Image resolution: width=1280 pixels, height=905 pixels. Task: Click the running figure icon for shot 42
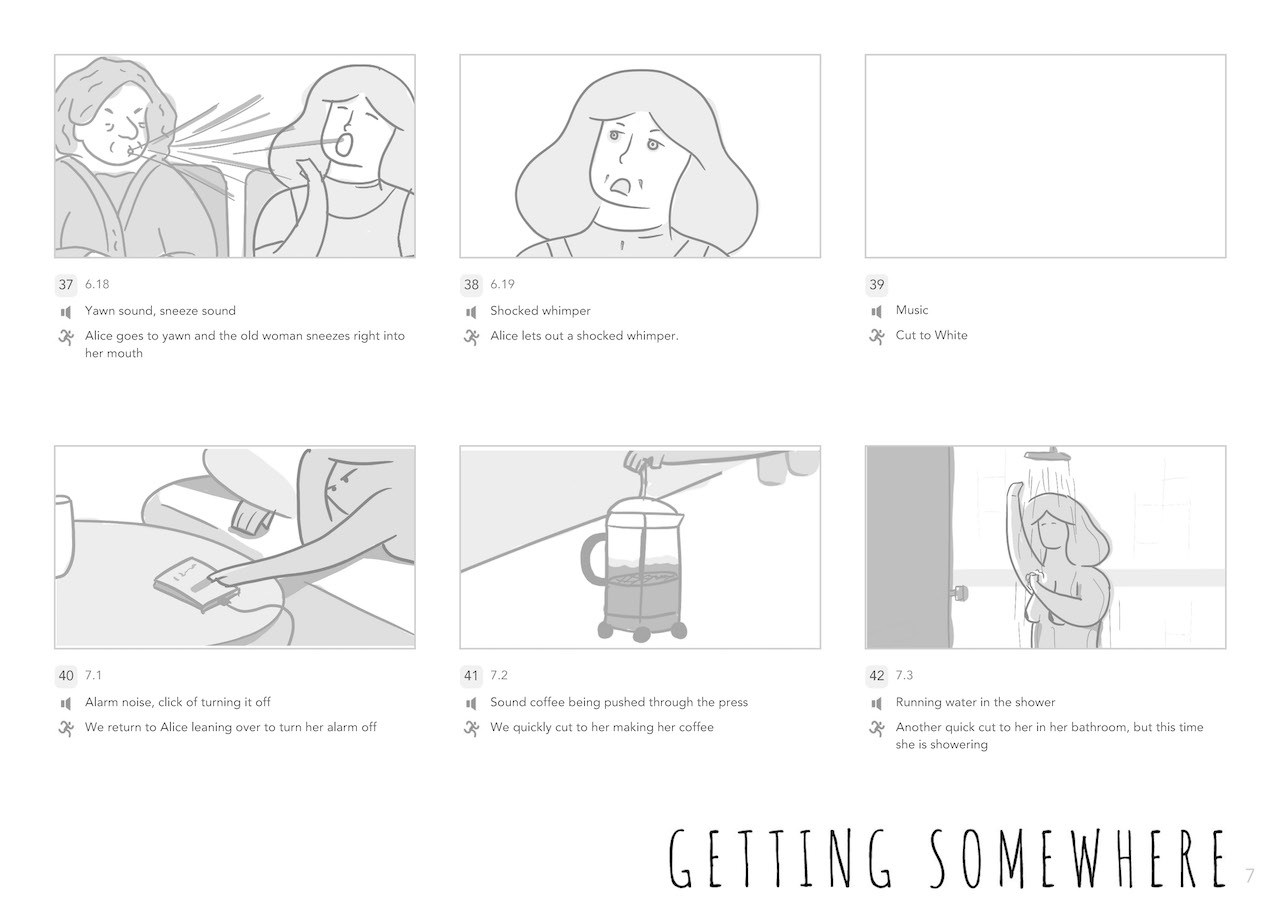[x=877, y=728]
